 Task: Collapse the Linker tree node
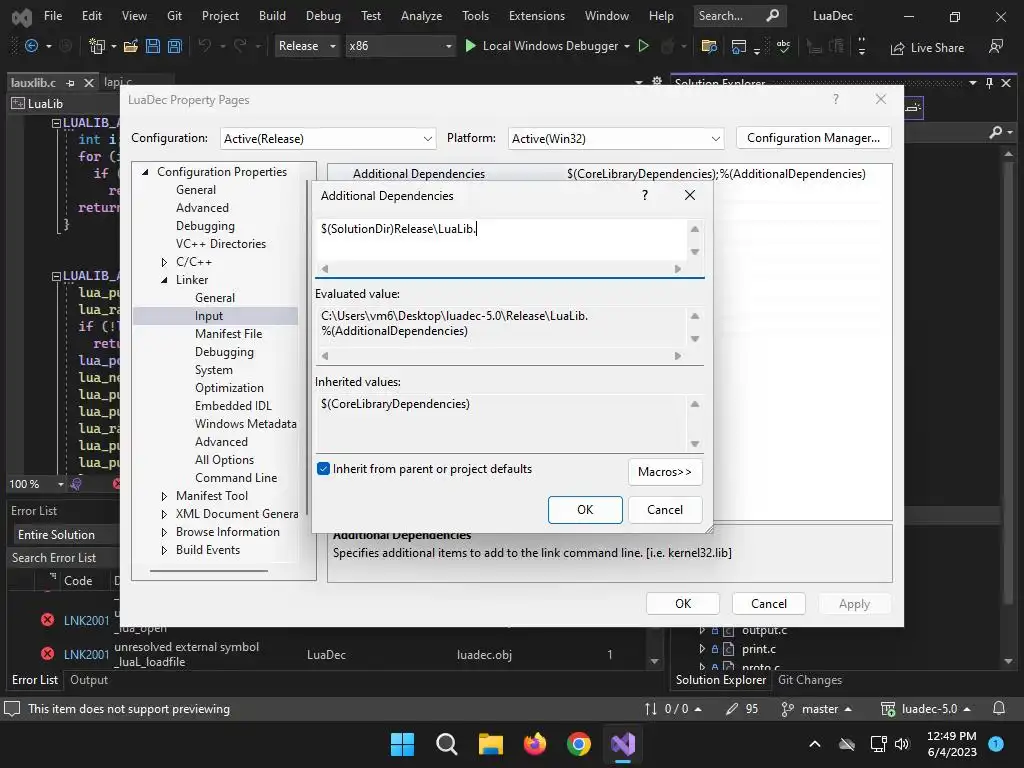pyautogui.click(x=164, y=280)
